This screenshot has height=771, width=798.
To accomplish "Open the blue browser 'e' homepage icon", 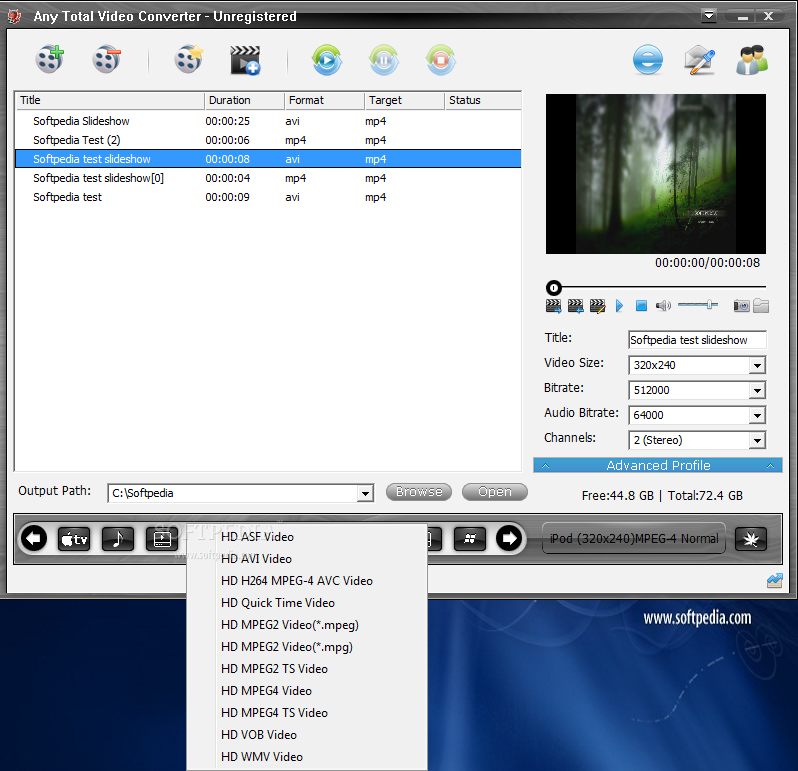I will 648,60.
